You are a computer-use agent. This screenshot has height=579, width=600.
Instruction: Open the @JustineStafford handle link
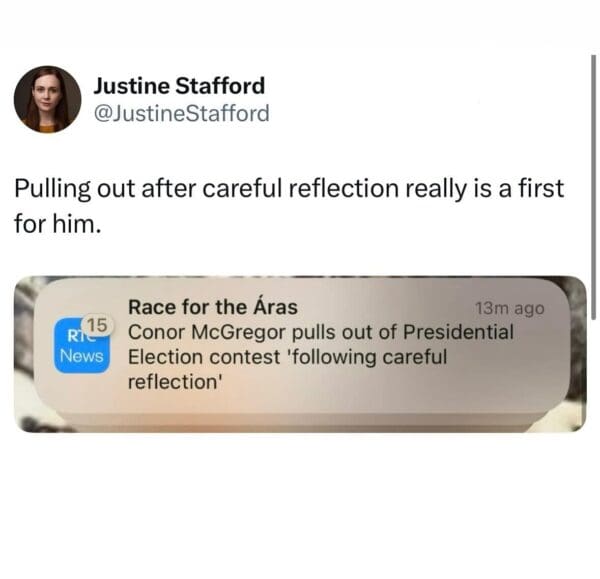[x=181, y=113]
